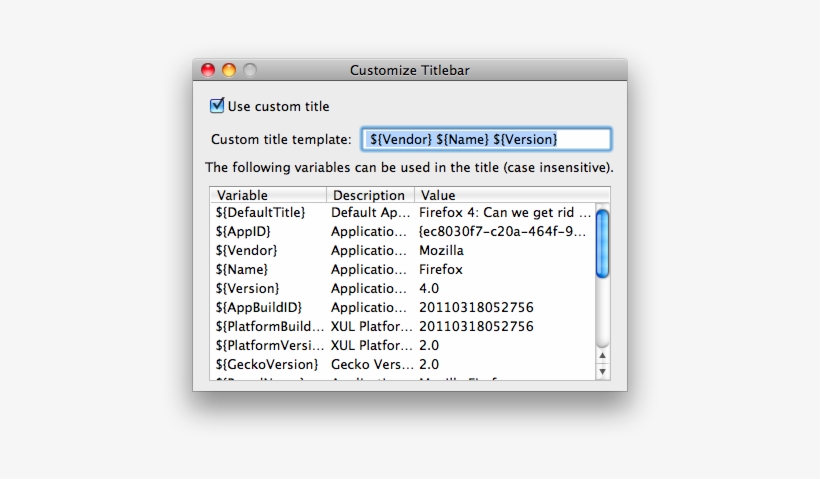Minimize the Customize Titlebar window
This screenshot has width=820, height=479.
(229, 70)
